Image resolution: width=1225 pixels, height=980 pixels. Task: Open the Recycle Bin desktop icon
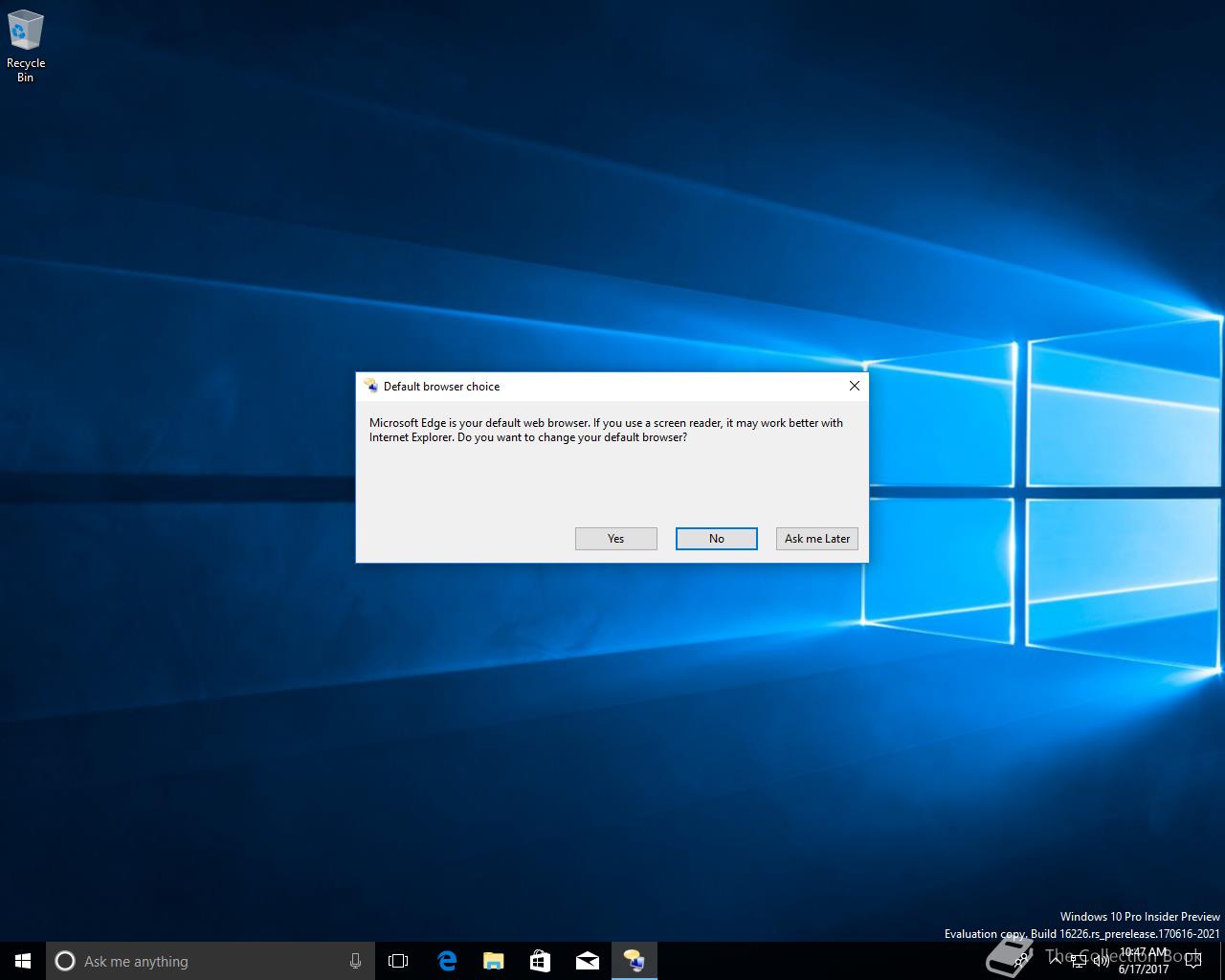(x=26, y=46)
